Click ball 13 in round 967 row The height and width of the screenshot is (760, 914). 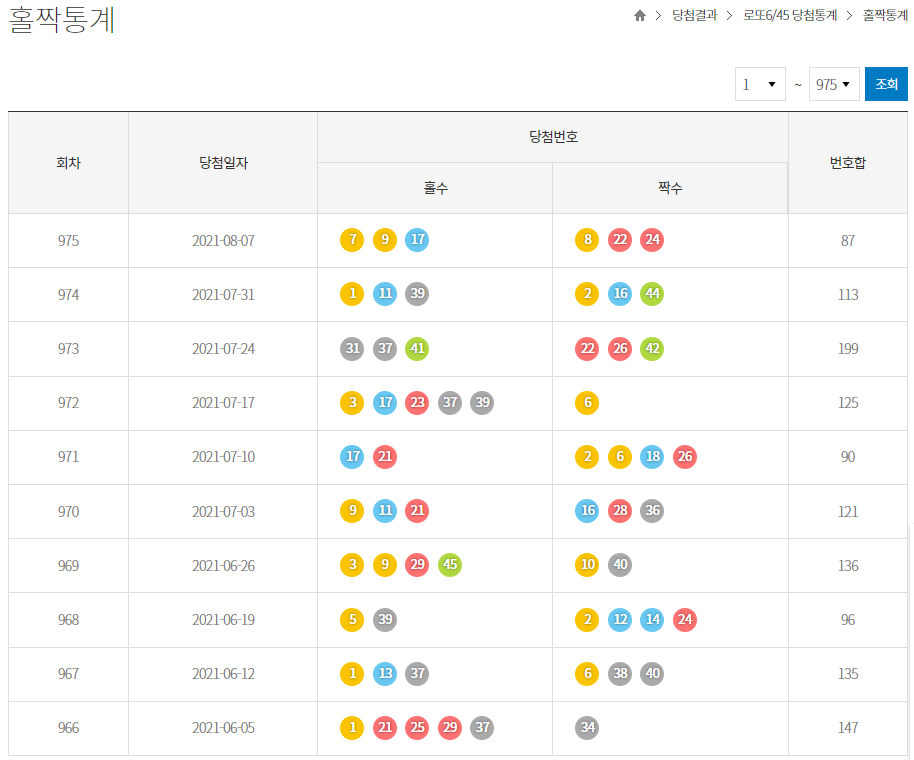pyautogui.click(x=385, y=674)
